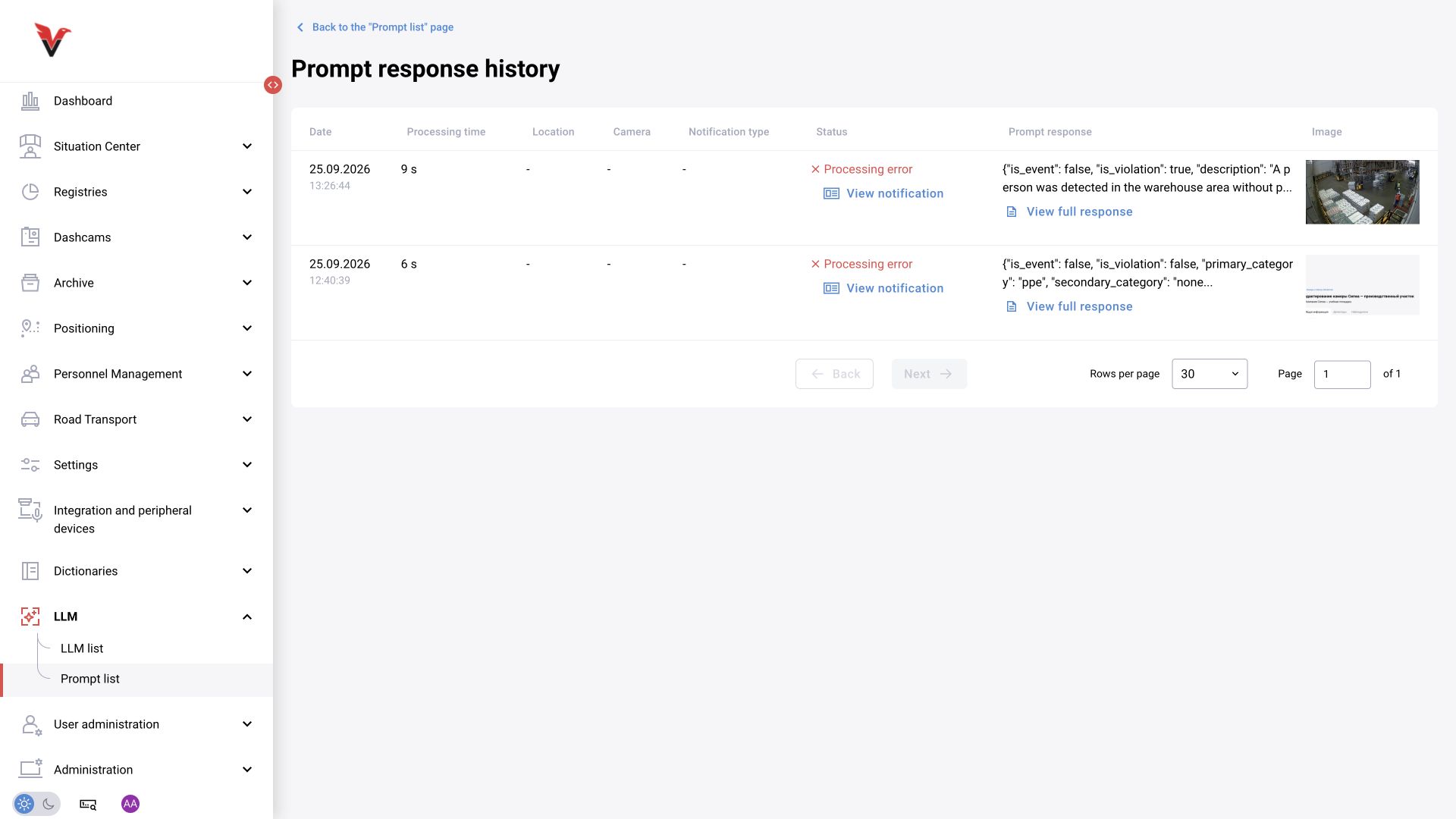
Task: Click the Next pagination button
Action: click(x=929, y=374)
